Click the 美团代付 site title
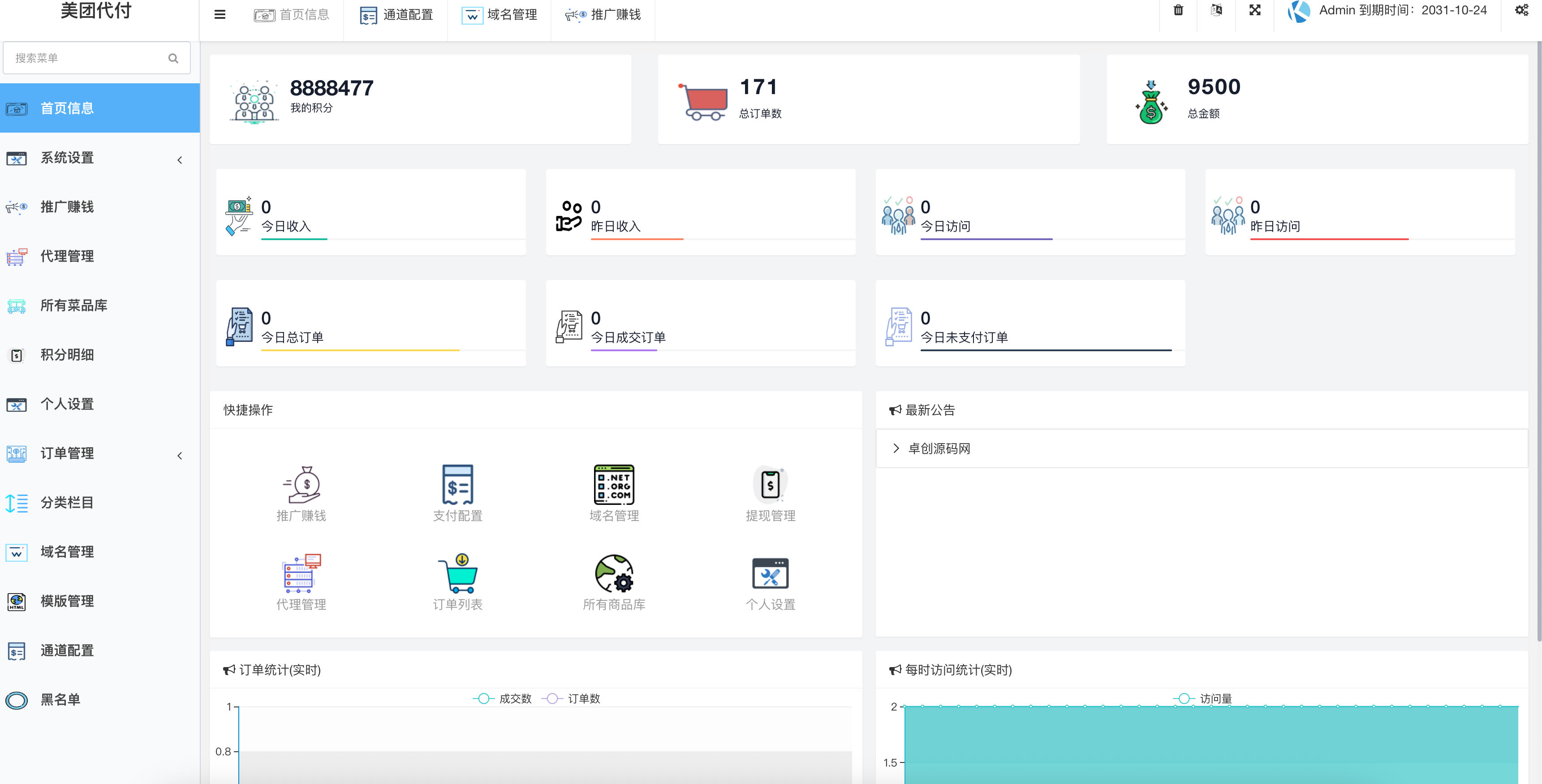The height and width of the screenshot is (784, 1542). pos(96,10)
